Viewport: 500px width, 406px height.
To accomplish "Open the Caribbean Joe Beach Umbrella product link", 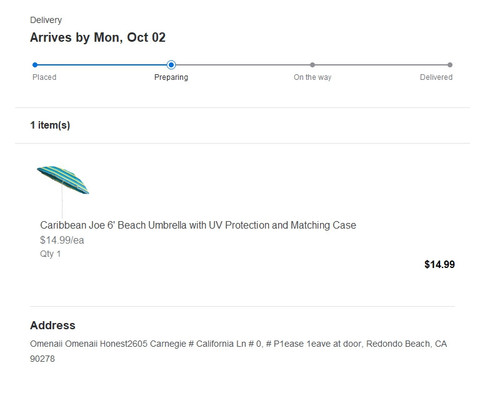I will click(198, 225).
